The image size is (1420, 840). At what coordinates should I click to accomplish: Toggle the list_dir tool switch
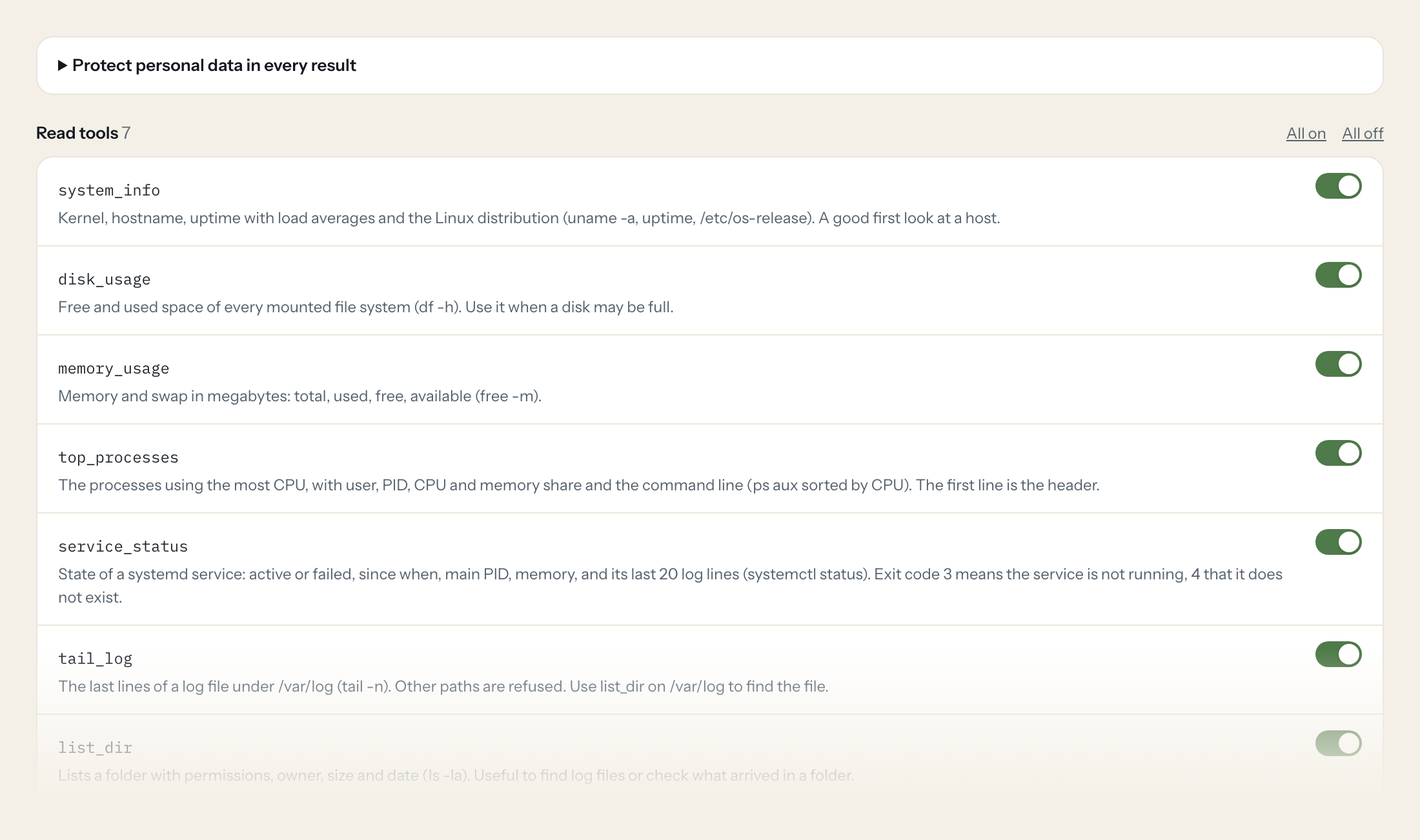pos(1339,743)
